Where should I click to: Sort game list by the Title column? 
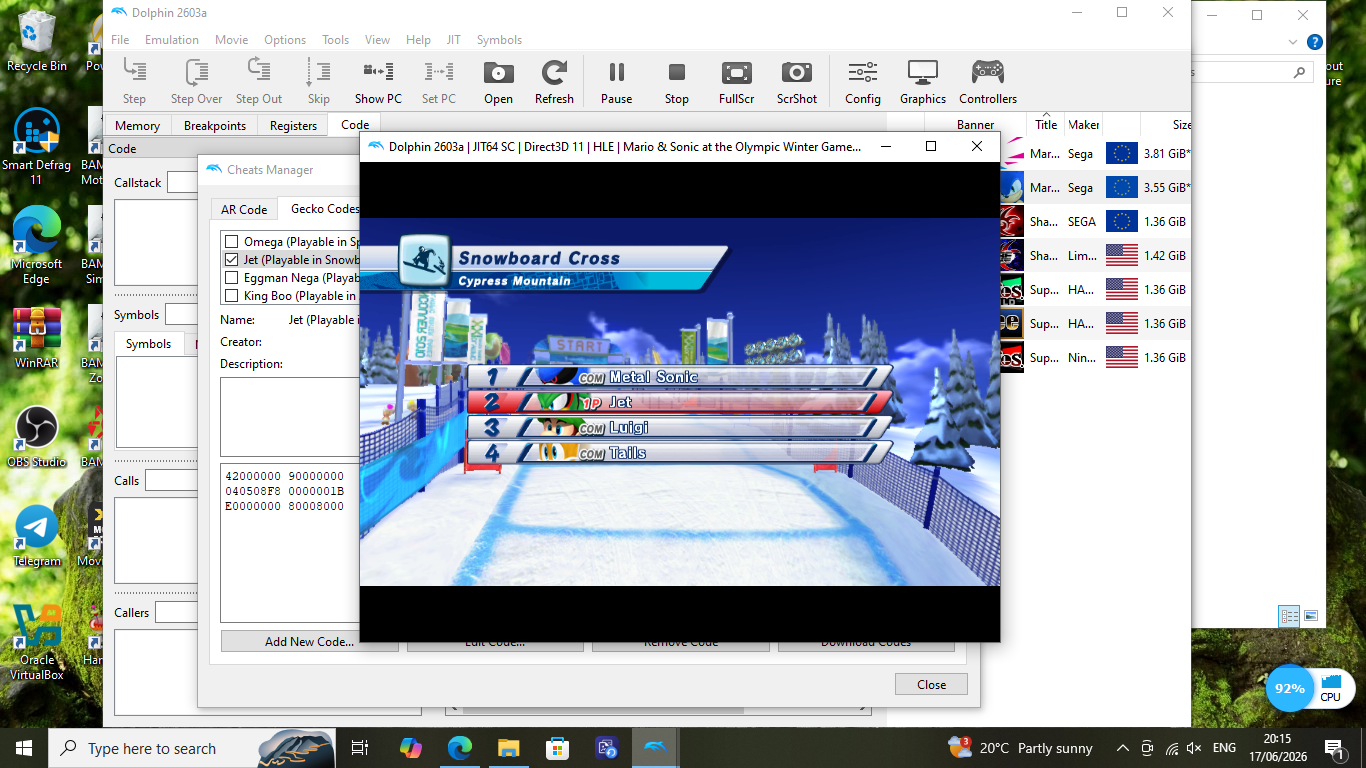click(x=1046, y=125)
